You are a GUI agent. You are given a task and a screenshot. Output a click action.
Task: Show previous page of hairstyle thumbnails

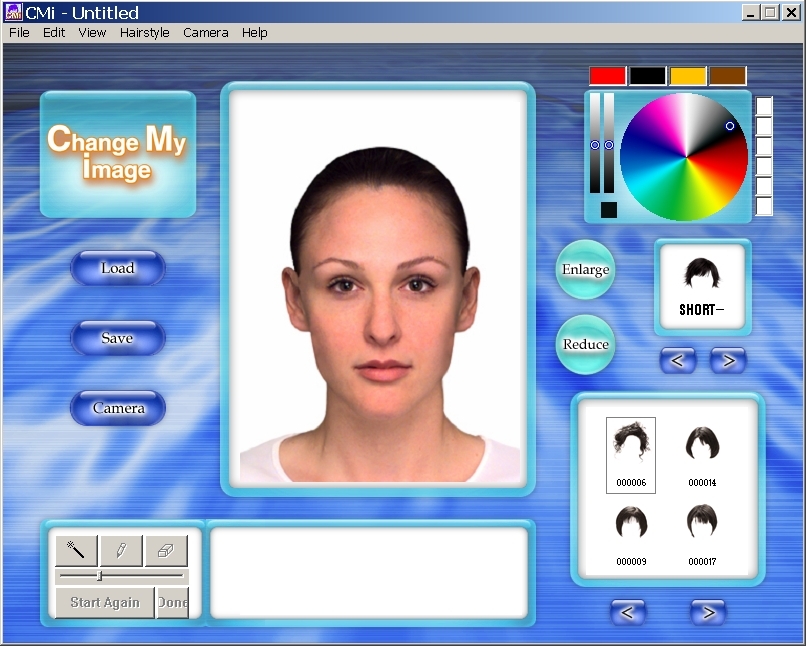point(628,612)
